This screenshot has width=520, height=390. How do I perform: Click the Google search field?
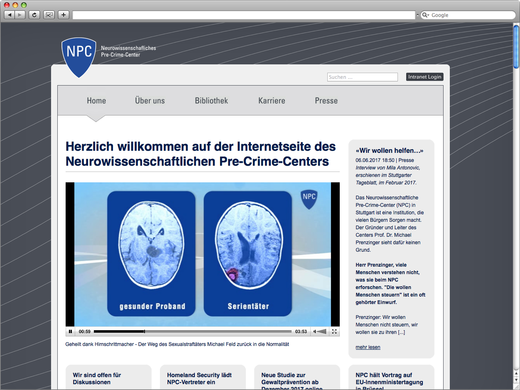(468, 15)
